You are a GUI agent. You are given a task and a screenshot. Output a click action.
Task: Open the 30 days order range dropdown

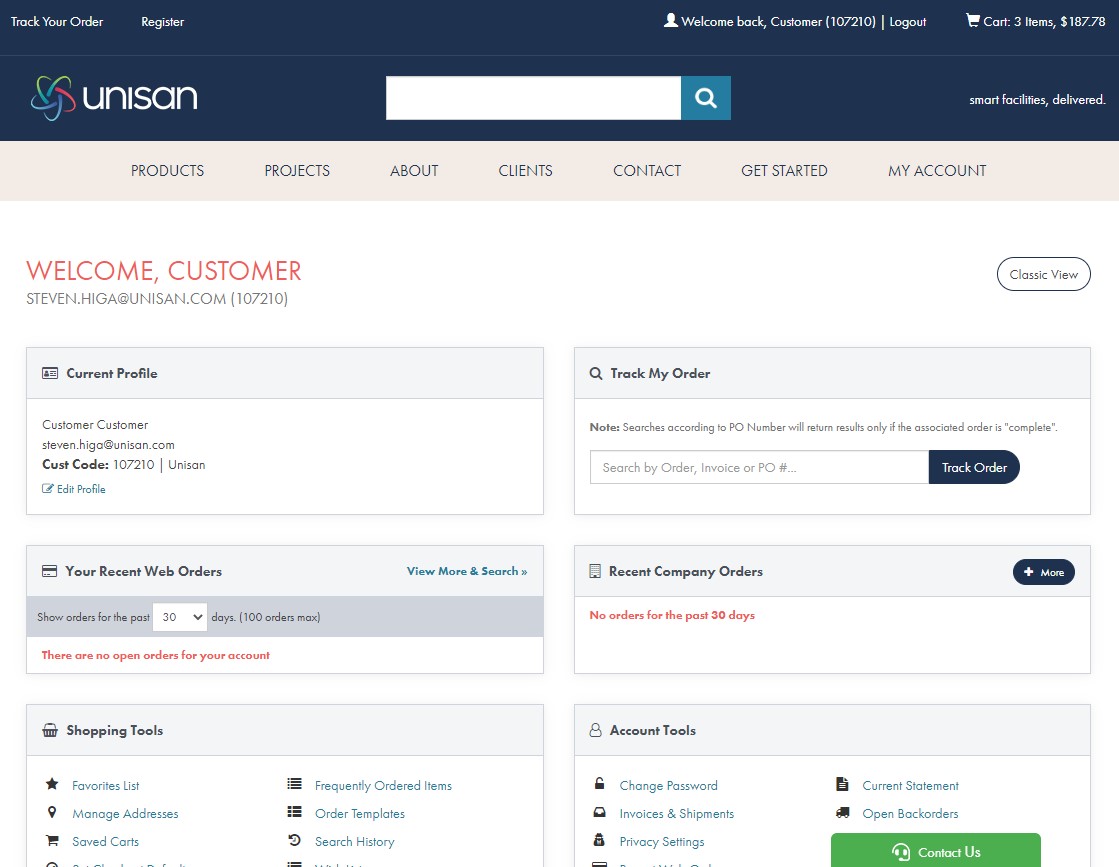[x=180, y=617]
